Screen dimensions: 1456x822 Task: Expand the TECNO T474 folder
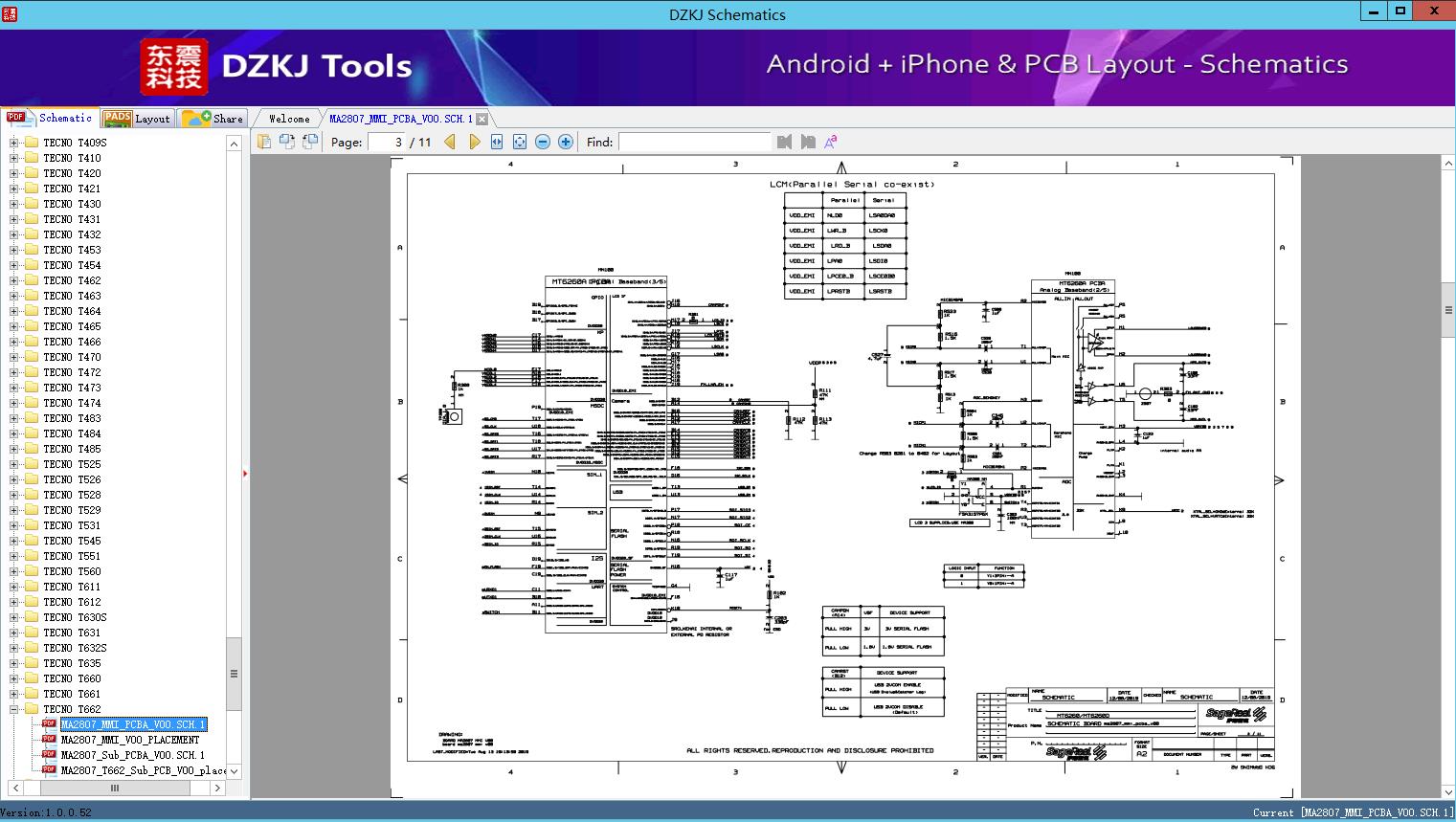point(13,403)
